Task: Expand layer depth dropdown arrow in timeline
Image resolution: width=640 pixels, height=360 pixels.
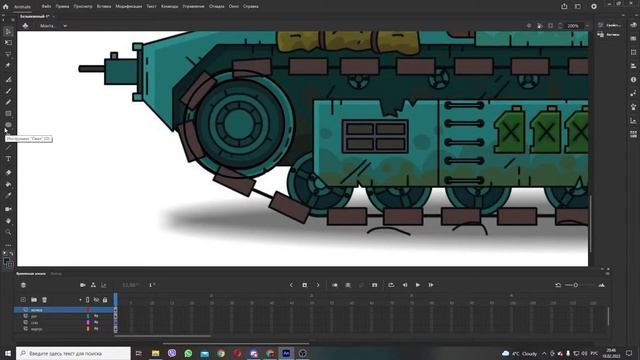Action: tap(80, 300)
